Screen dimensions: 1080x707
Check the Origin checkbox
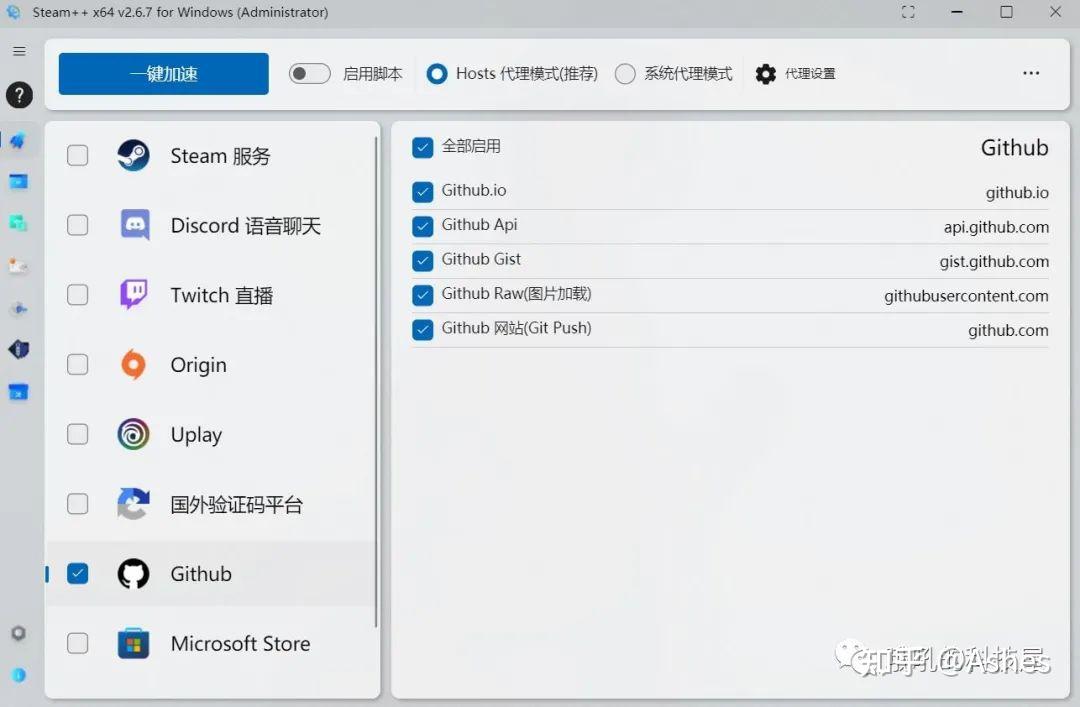tap(78, 365)
